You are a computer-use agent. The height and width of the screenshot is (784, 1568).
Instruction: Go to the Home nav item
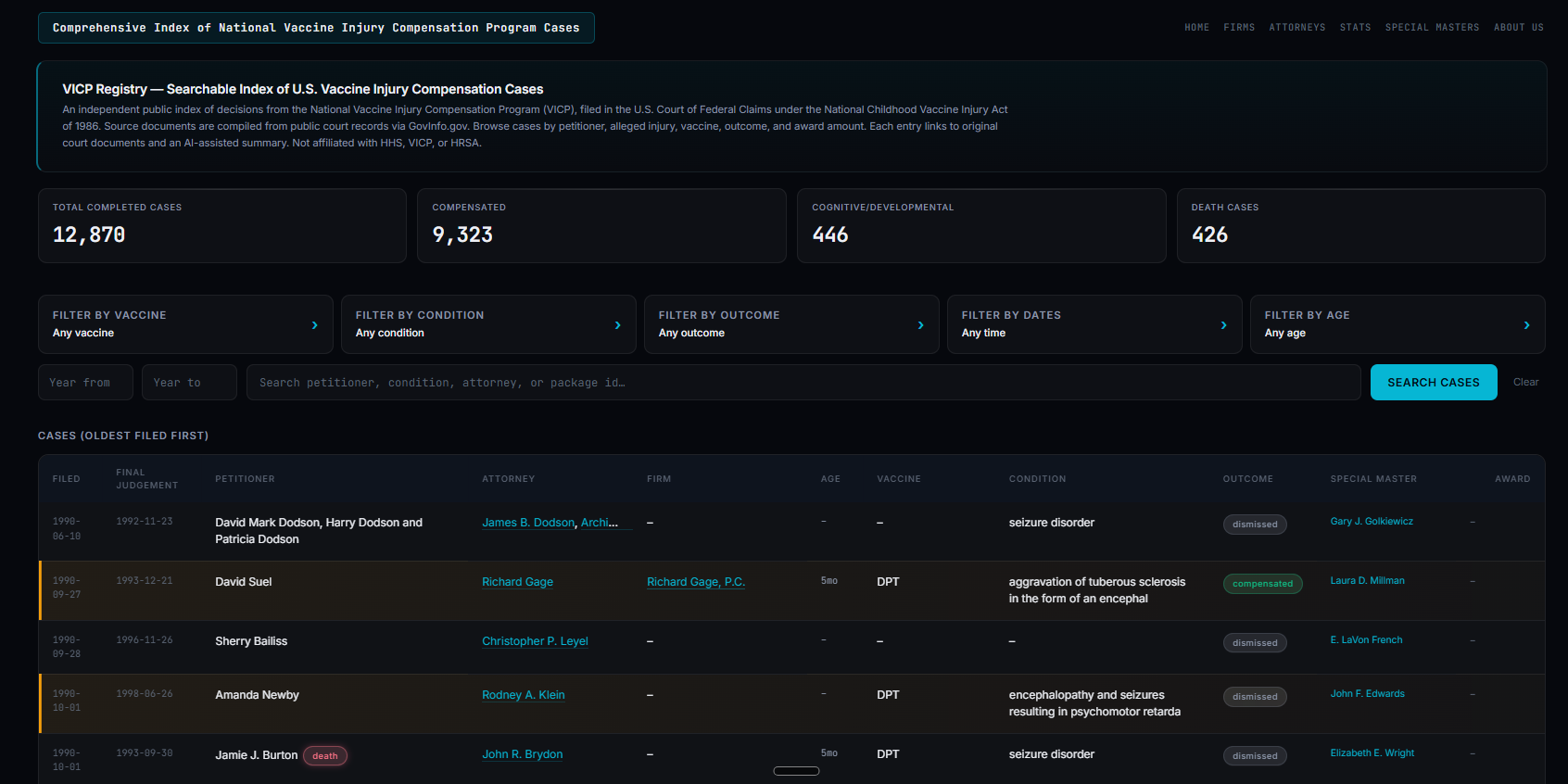point(1196,28)
